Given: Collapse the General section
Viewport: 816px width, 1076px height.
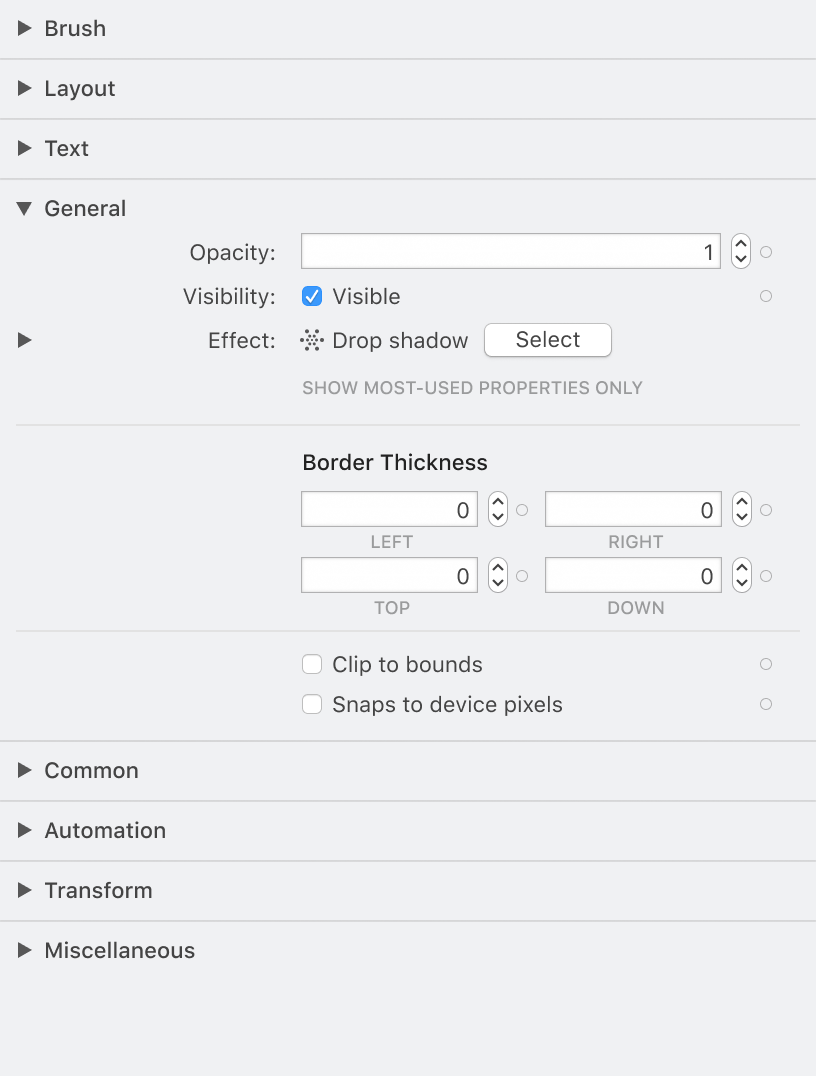Looking at the screenshot, I should click(x=25, y=208).
